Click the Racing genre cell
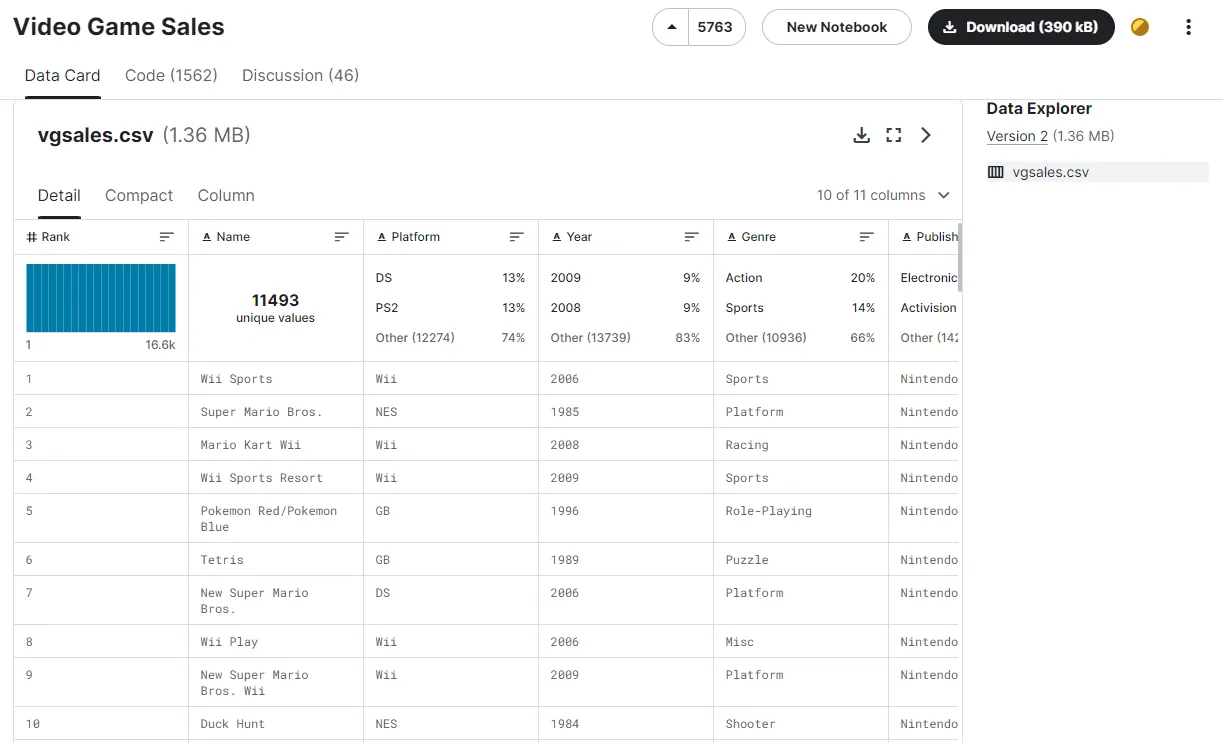The width and height of the screenshot is (1223, 743). point(801,445)
